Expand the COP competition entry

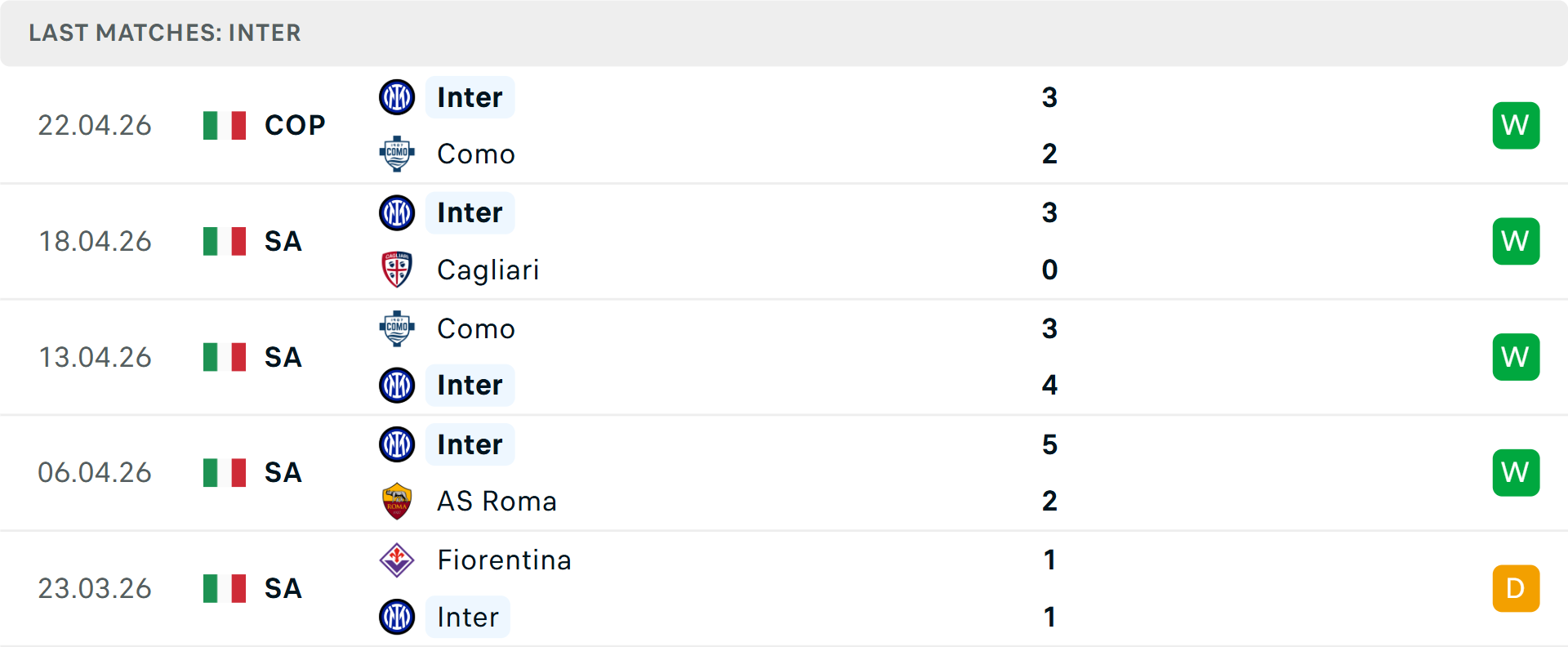click(293, 125)
